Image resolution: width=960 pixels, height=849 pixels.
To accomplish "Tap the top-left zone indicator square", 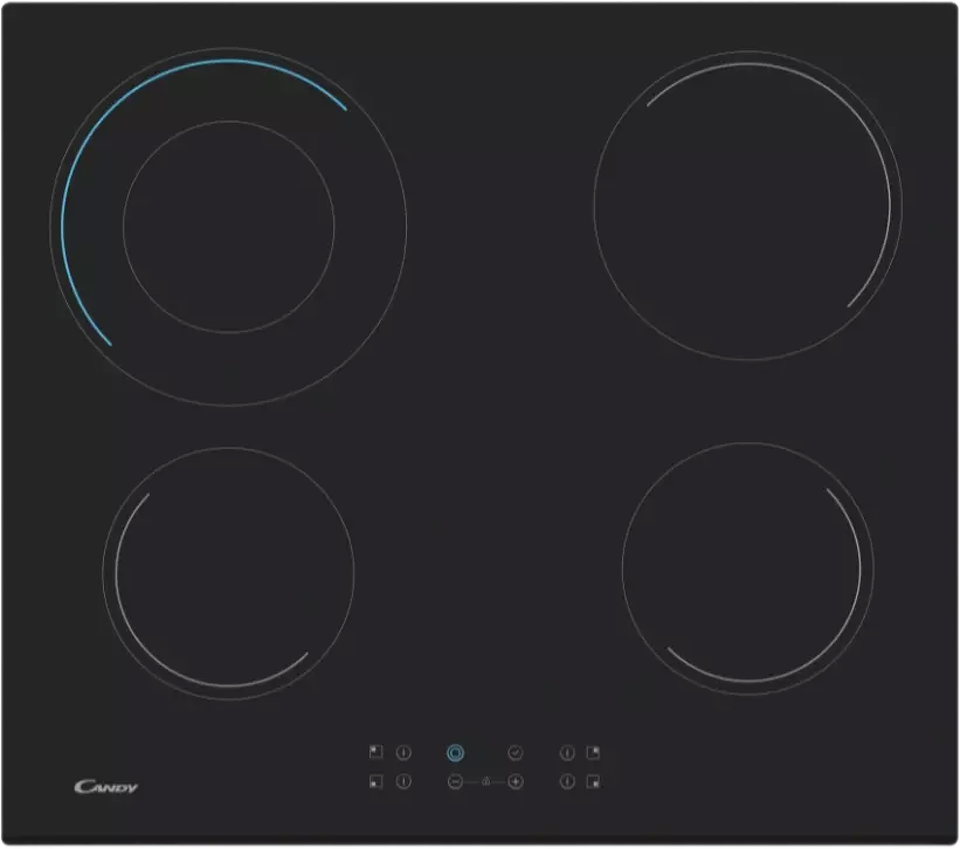I will (x=376, y=752).
